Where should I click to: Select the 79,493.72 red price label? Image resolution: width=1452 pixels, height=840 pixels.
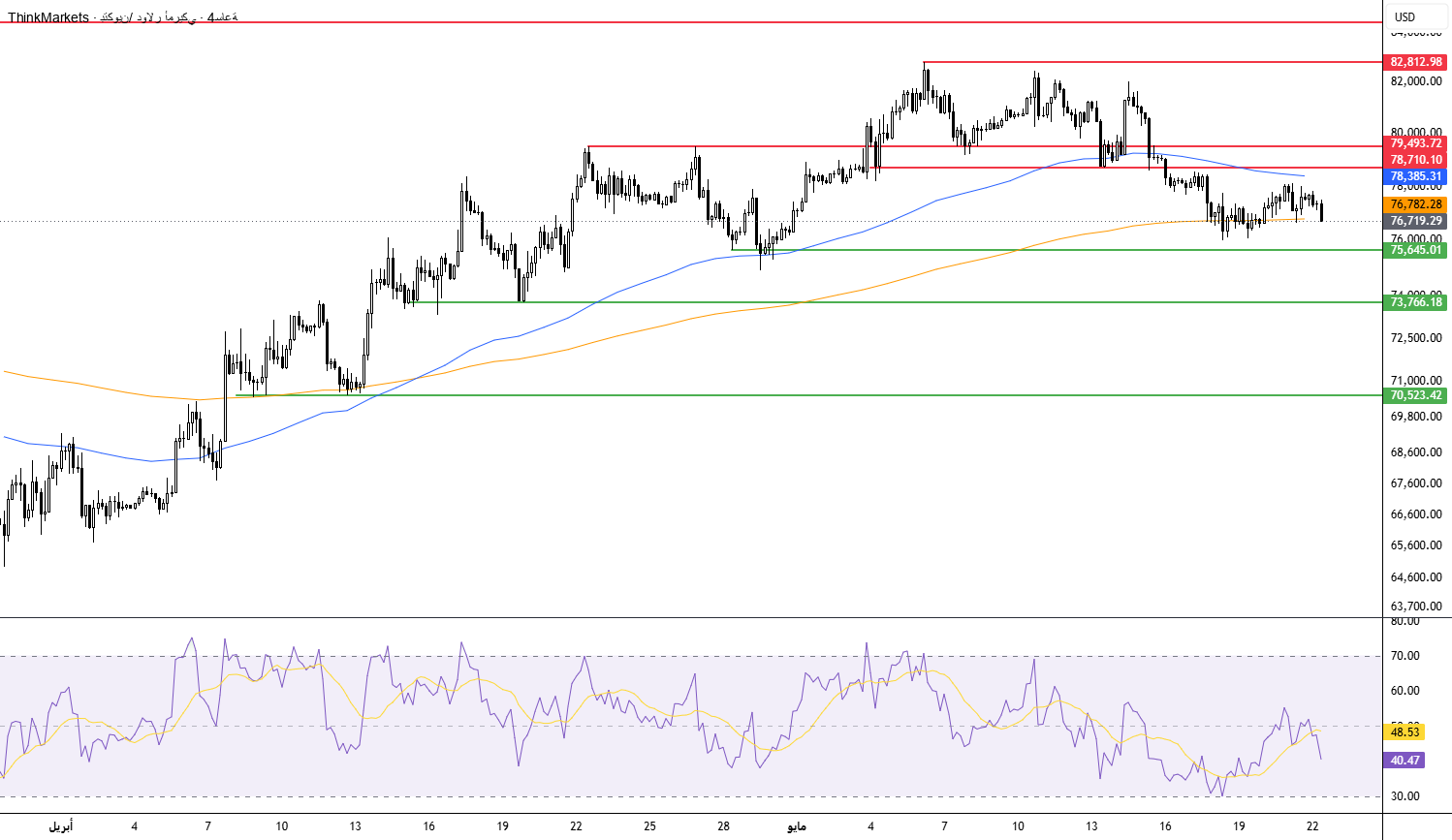1416,143
